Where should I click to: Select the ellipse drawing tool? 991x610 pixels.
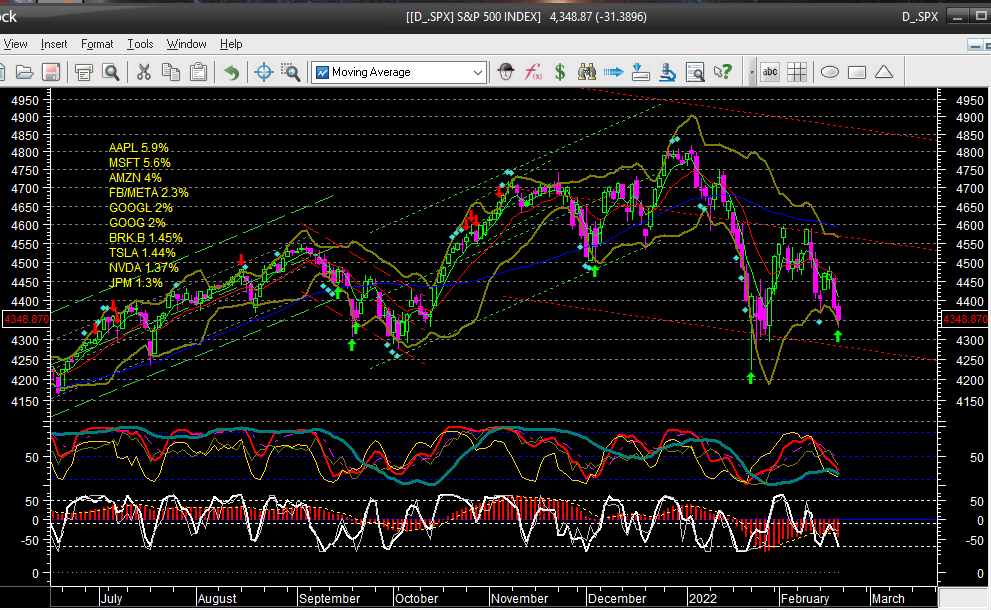tap(830, 72)
